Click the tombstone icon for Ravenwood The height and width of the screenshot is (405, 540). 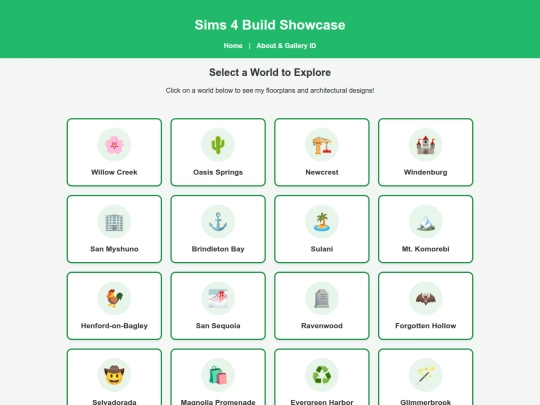tap(322, 298)
